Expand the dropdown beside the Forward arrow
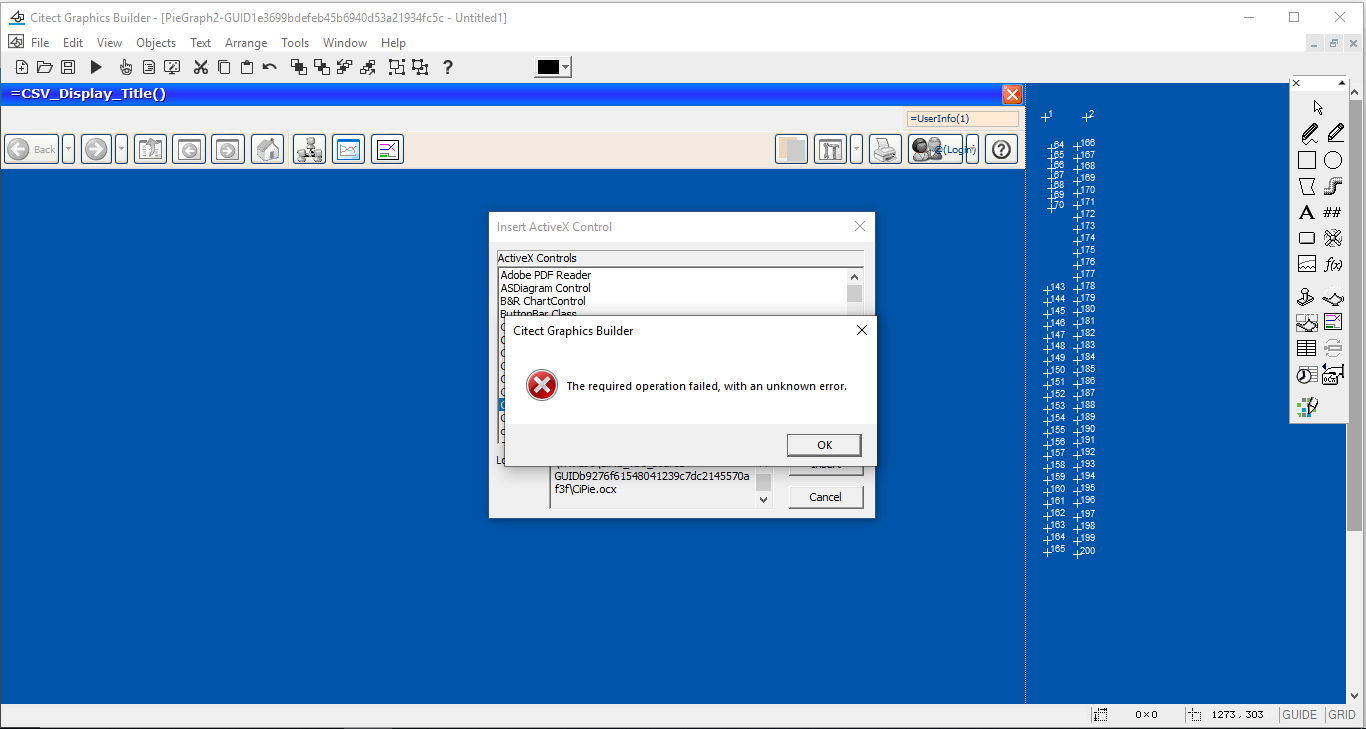This screenshot has width=1366, height=729. [x=121, y=149]
